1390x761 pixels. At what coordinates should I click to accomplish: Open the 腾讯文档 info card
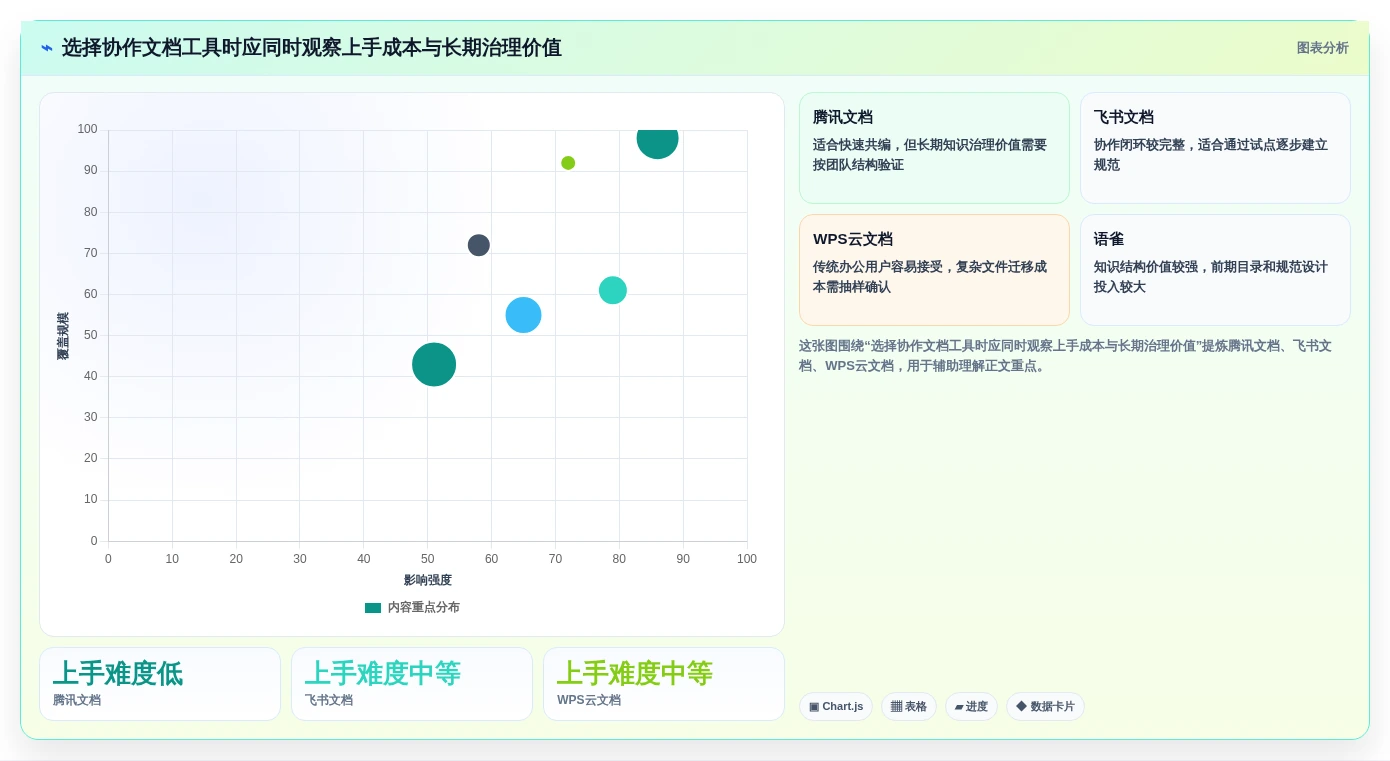[934, 148]
